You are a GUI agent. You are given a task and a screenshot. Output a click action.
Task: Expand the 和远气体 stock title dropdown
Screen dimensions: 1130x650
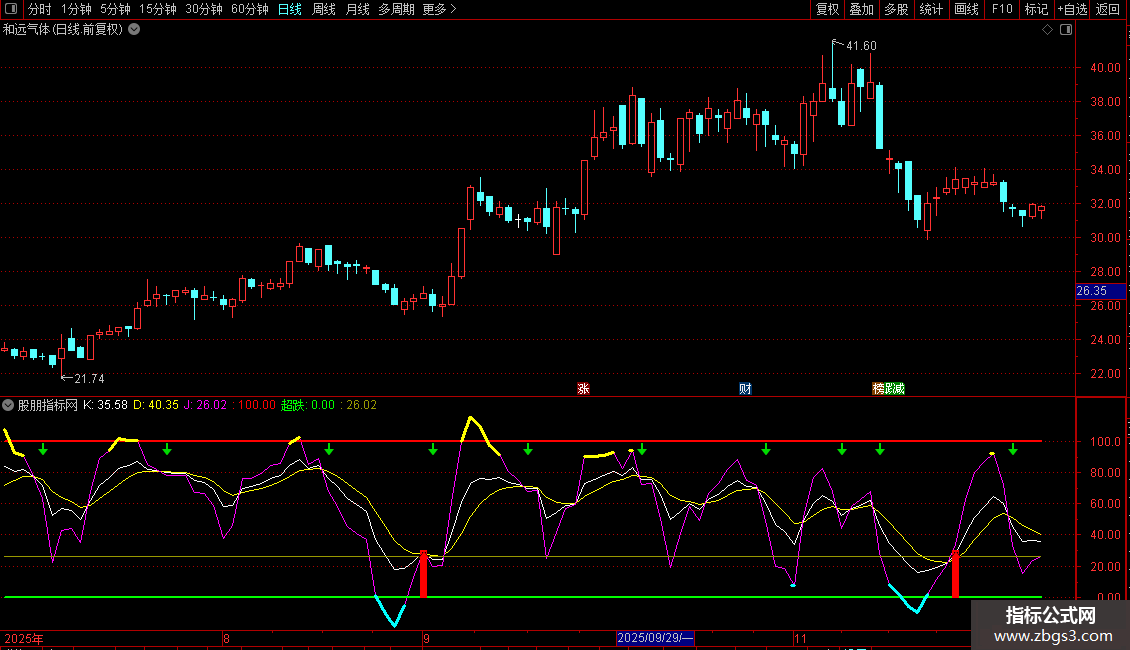tap(134, 30)
